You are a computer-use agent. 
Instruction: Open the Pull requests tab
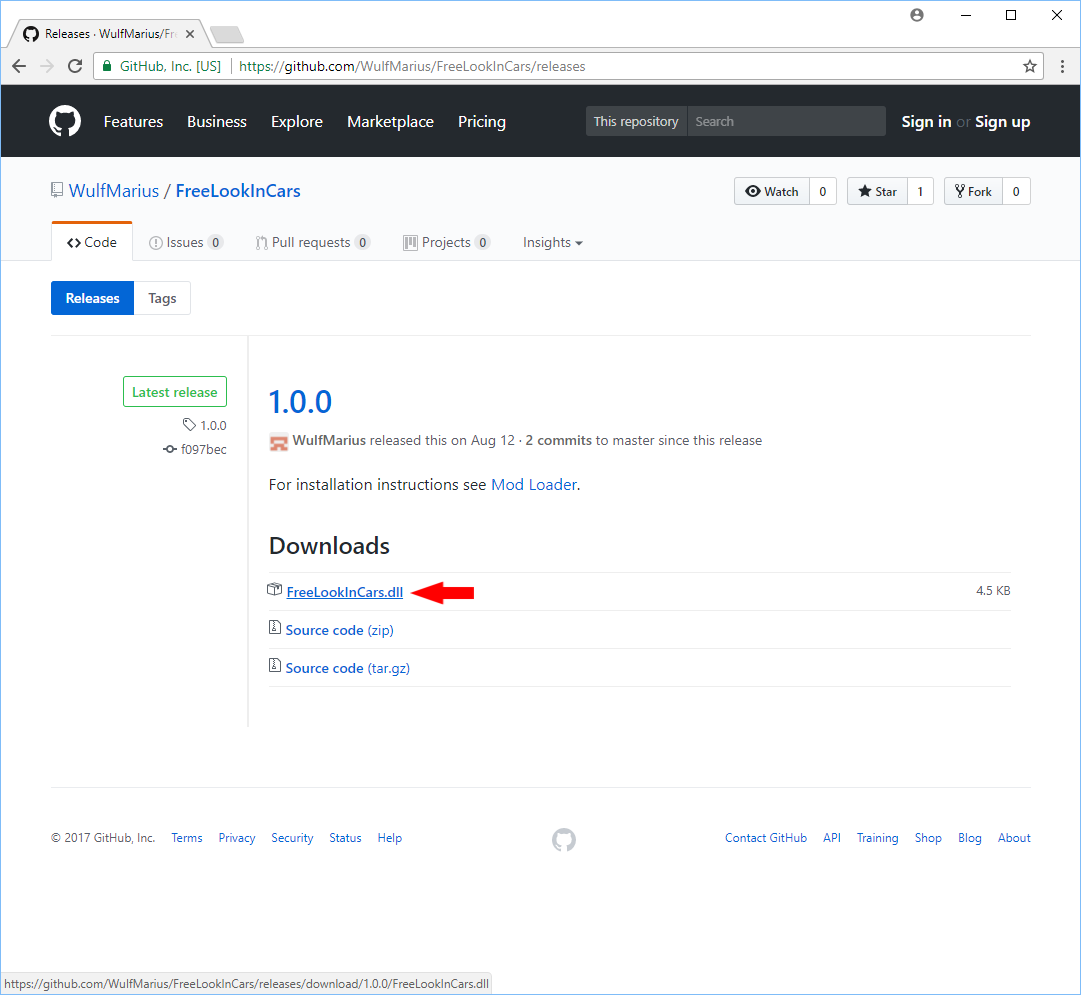point(312,243)
